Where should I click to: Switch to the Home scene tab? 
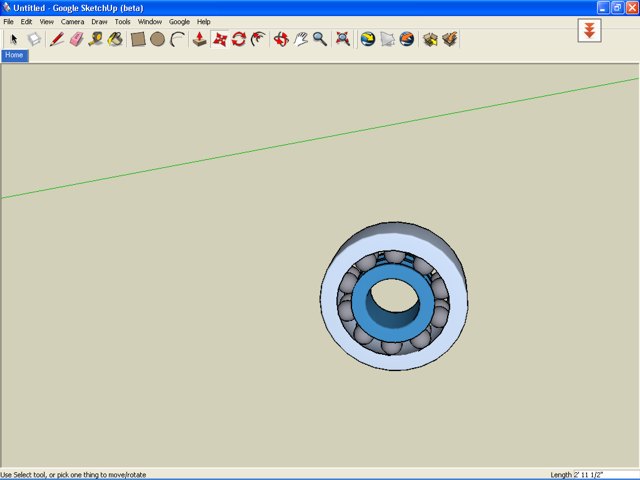click(x=15, y=55)
